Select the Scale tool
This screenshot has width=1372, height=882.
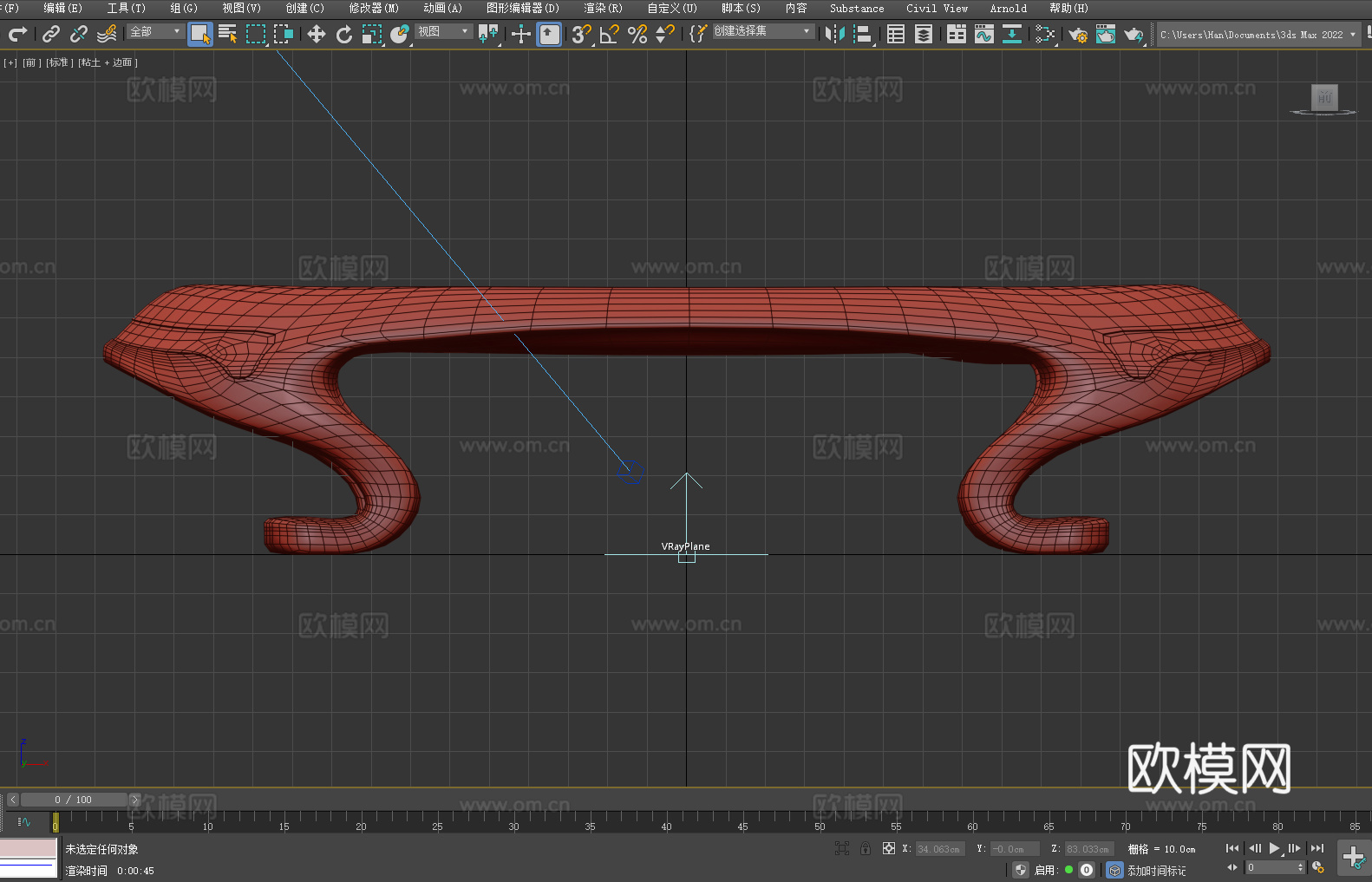pos(372,34)
